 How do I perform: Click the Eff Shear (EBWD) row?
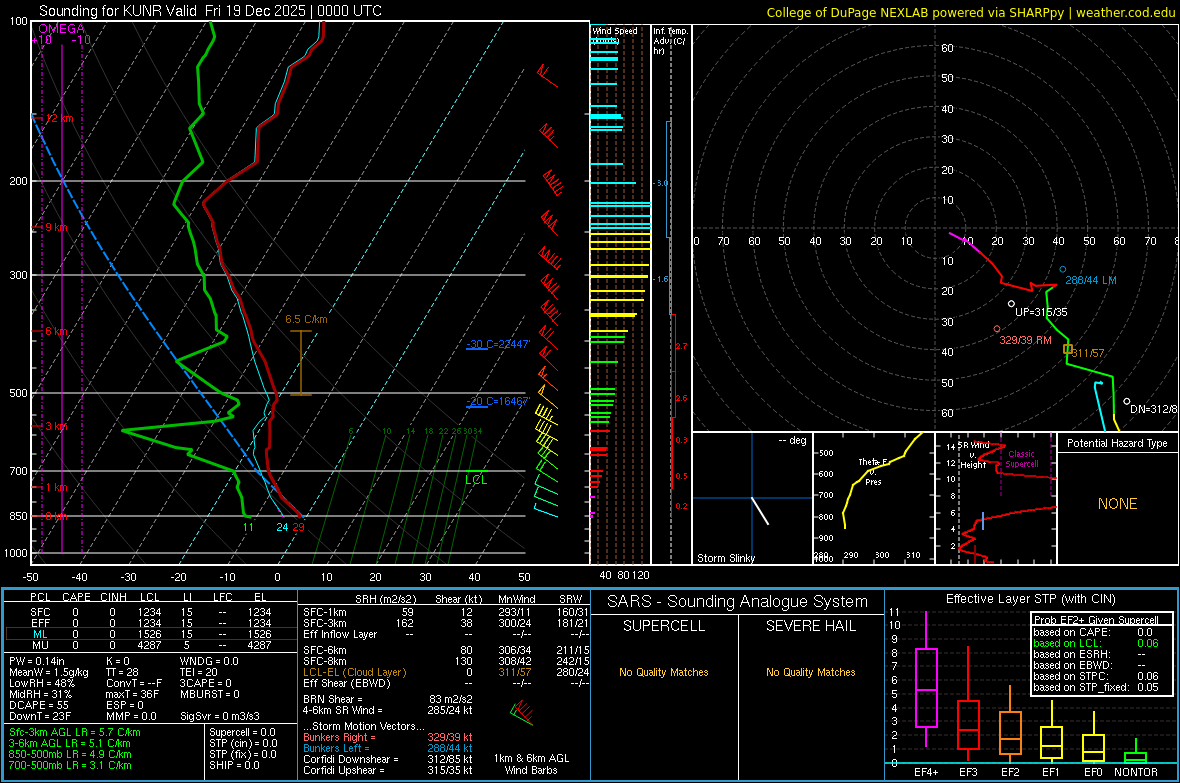click(x=446, y=683)
